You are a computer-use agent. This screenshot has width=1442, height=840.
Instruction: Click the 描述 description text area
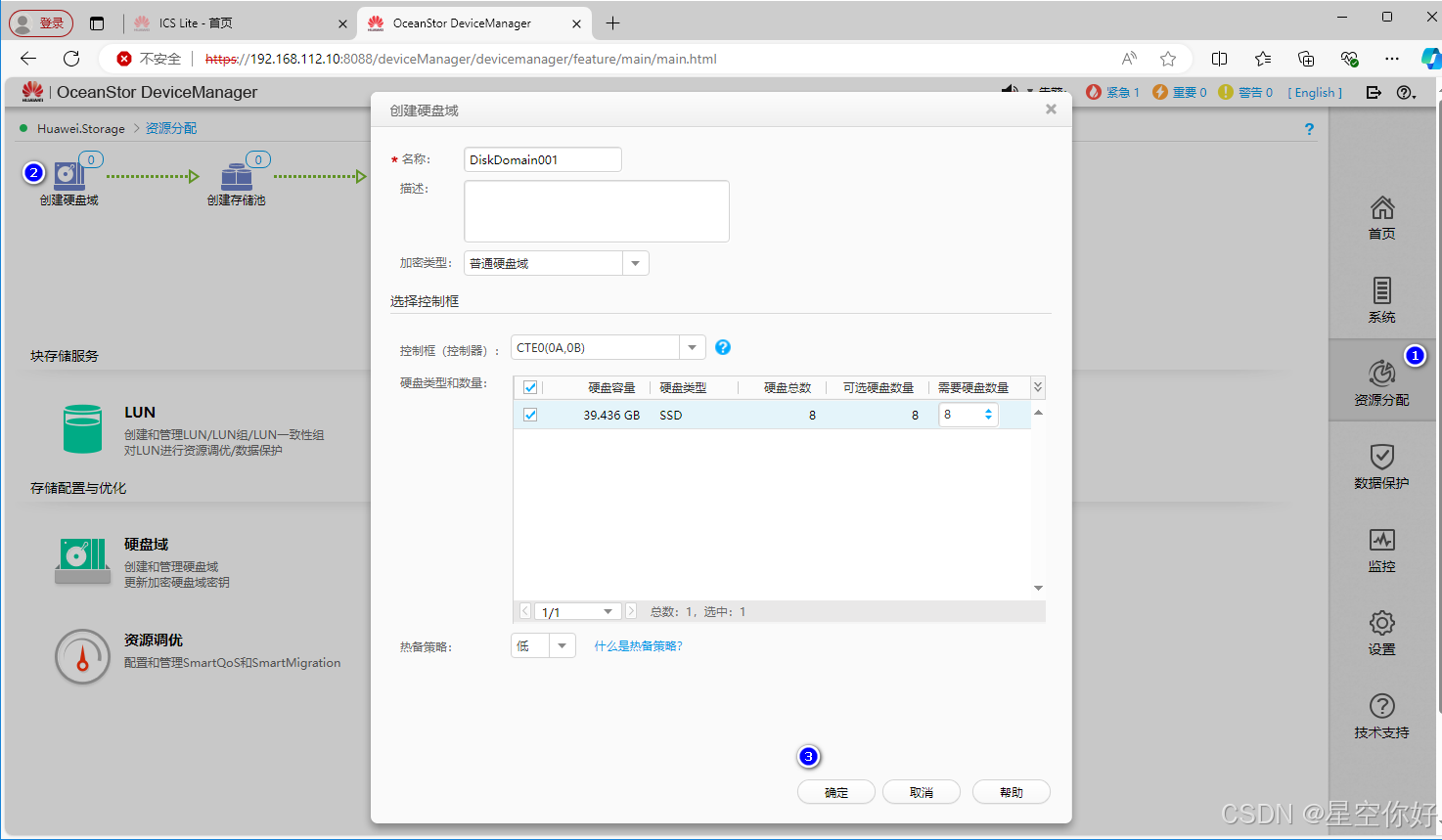click(597, 211)
